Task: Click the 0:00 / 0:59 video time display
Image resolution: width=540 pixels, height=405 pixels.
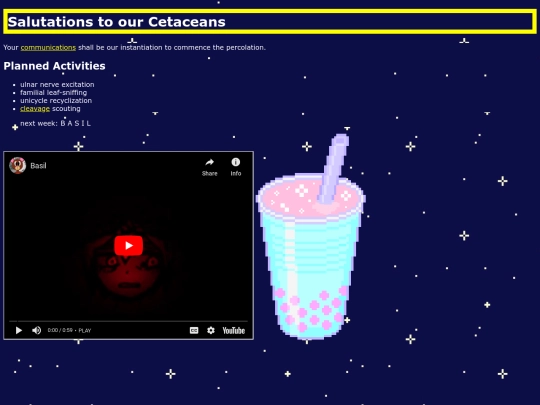Action: [60, 330]
